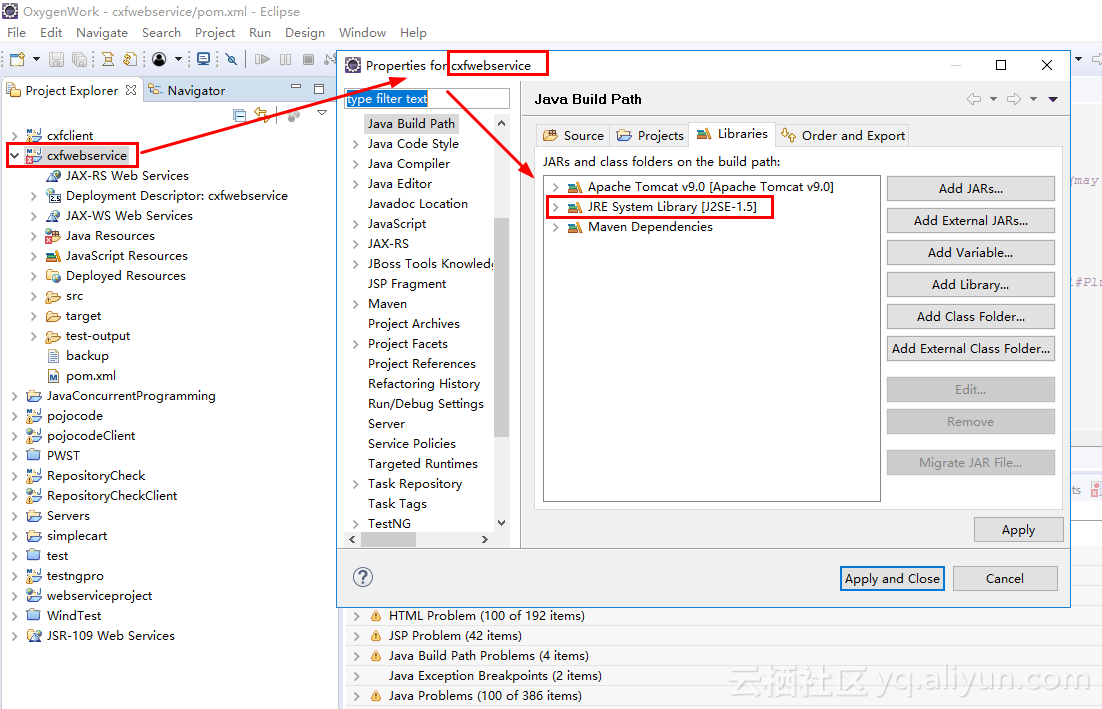
Task: Switch to the Navigator tab
Action: click(186, 91)
